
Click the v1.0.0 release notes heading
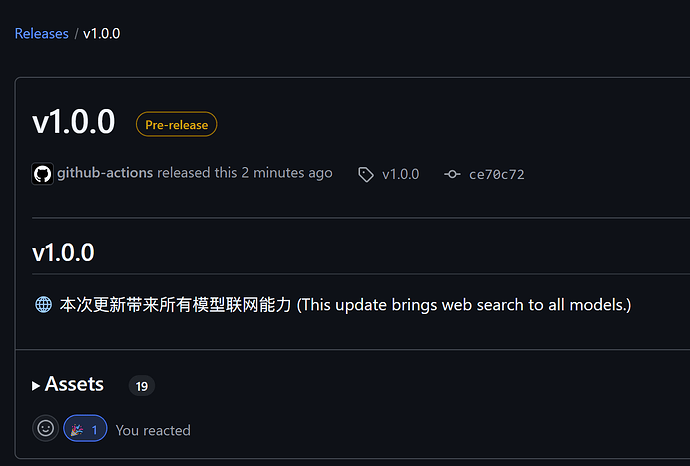(63, 253)
